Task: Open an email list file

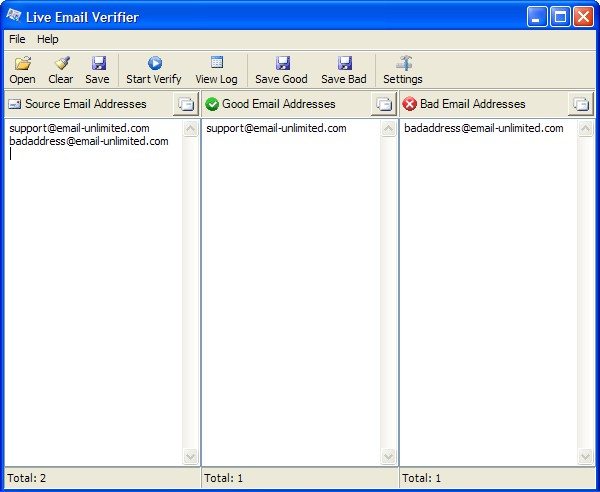Action: [23, 70]
